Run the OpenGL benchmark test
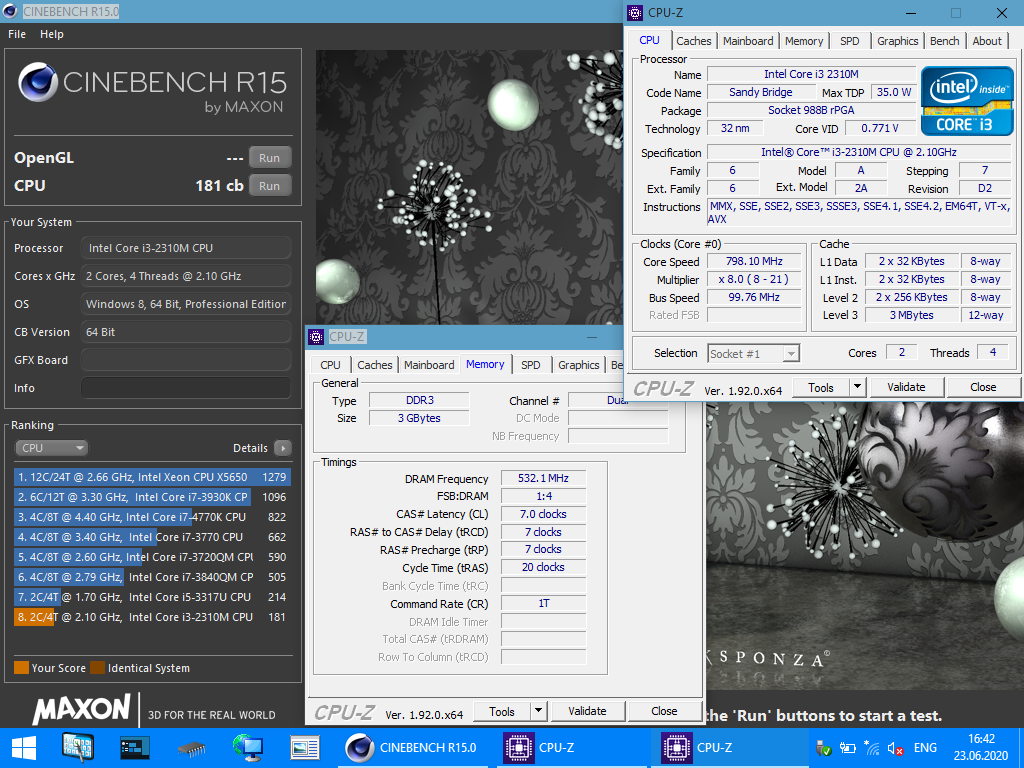 (x=270, y=157)
